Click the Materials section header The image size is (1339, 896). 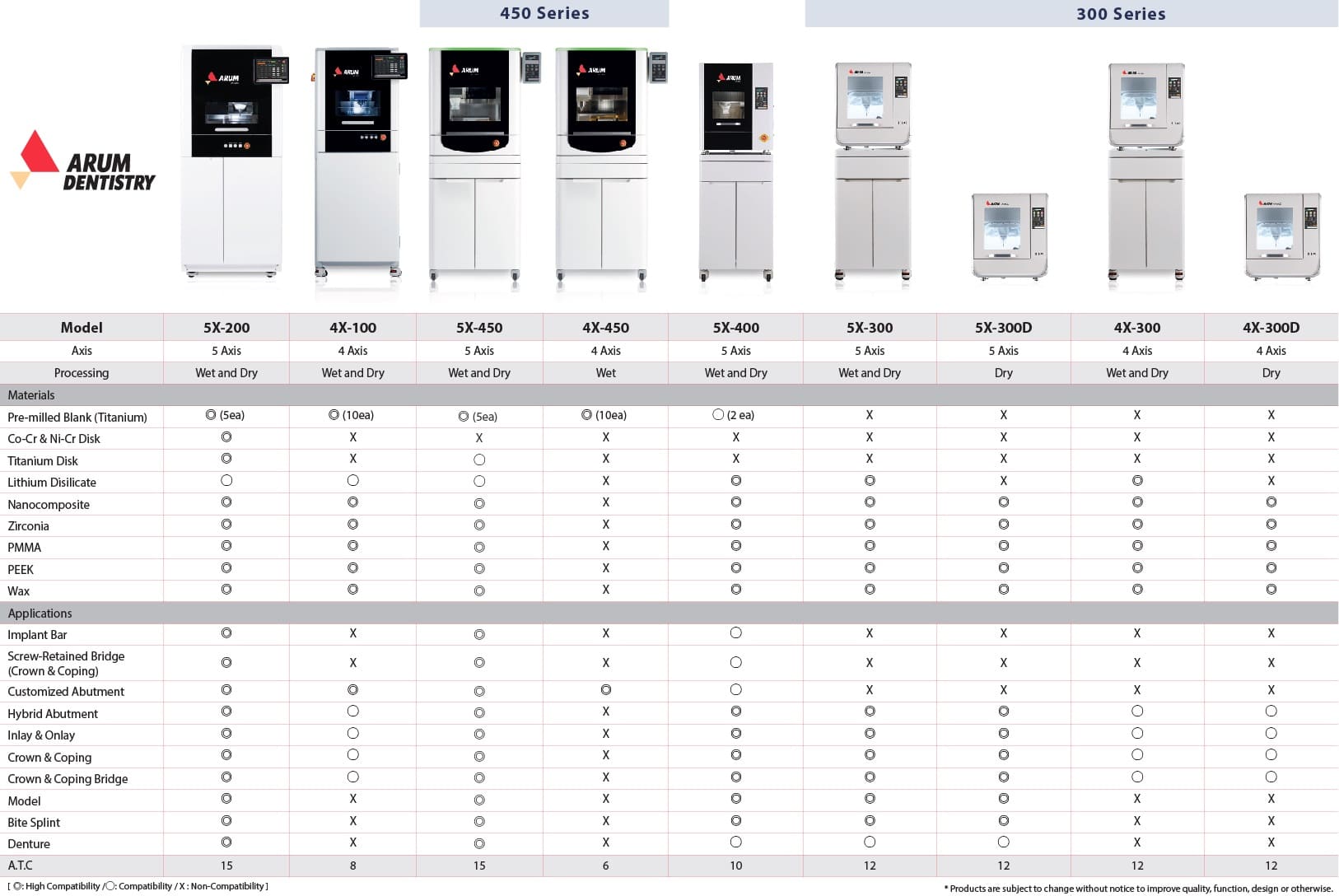point(31,395)
